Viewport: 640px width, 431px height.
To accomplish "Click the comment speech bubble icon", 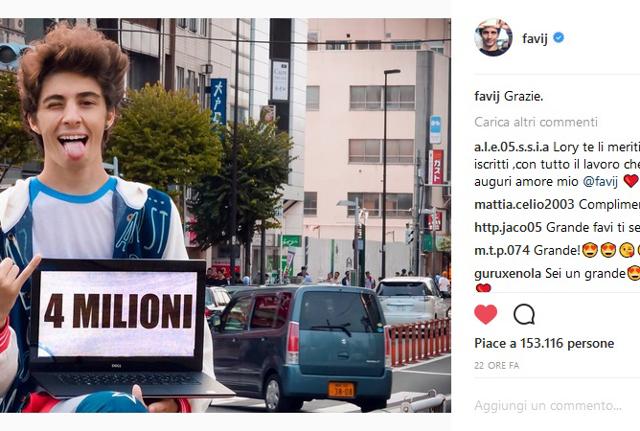I will (x=524, y=314).
